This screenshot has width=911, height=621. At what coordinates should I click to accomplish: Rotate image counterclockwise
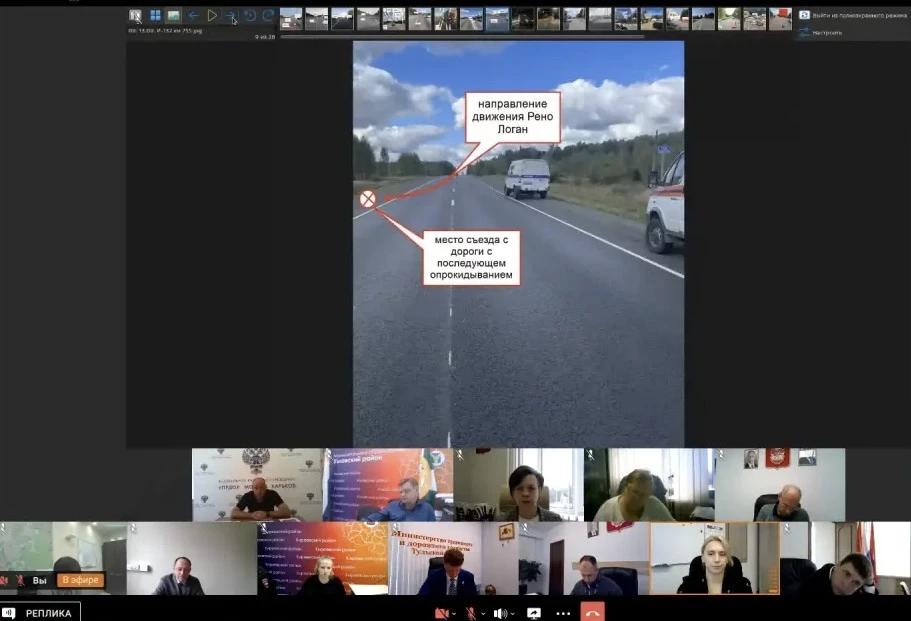pos(250,16)
